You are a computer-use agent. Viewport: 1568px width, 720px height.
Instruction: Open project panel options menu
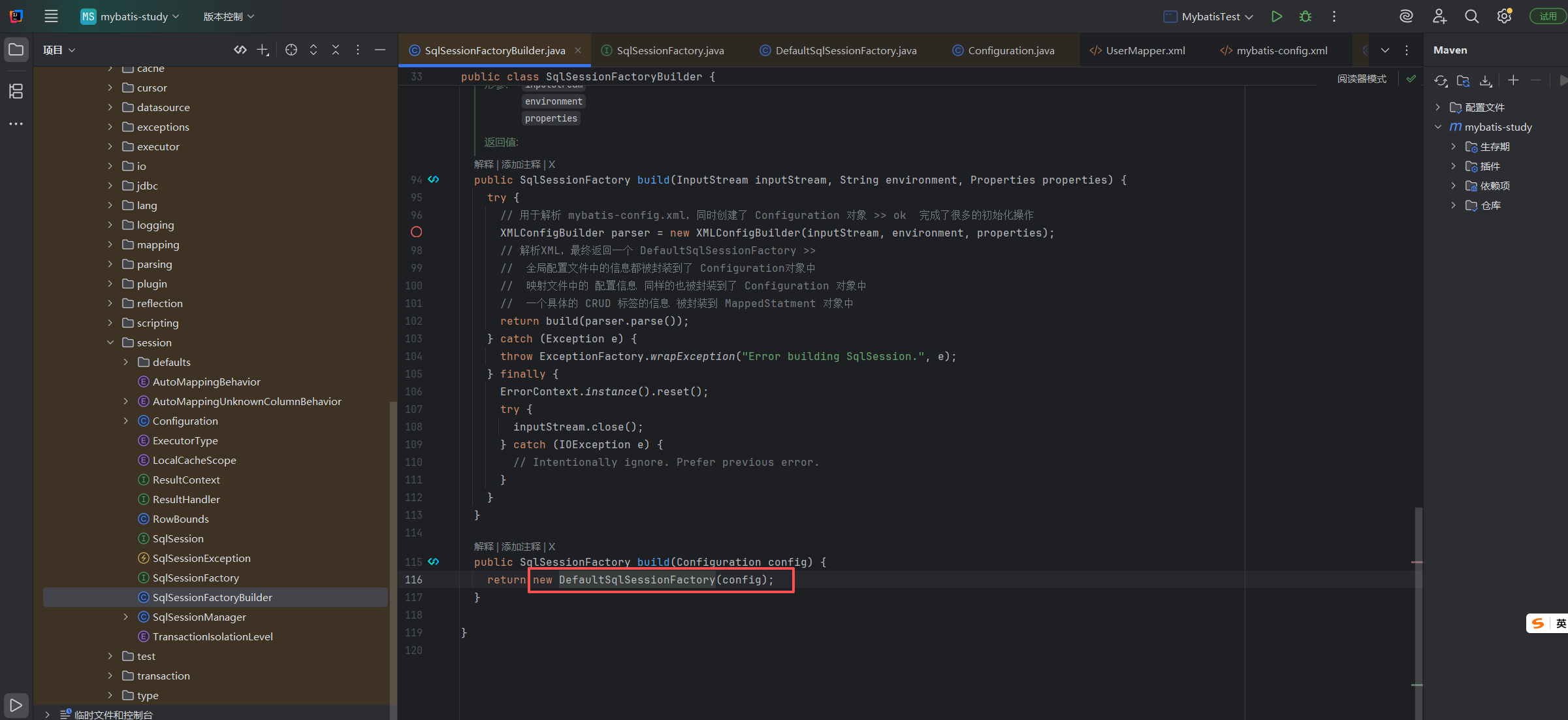point(358,50)
